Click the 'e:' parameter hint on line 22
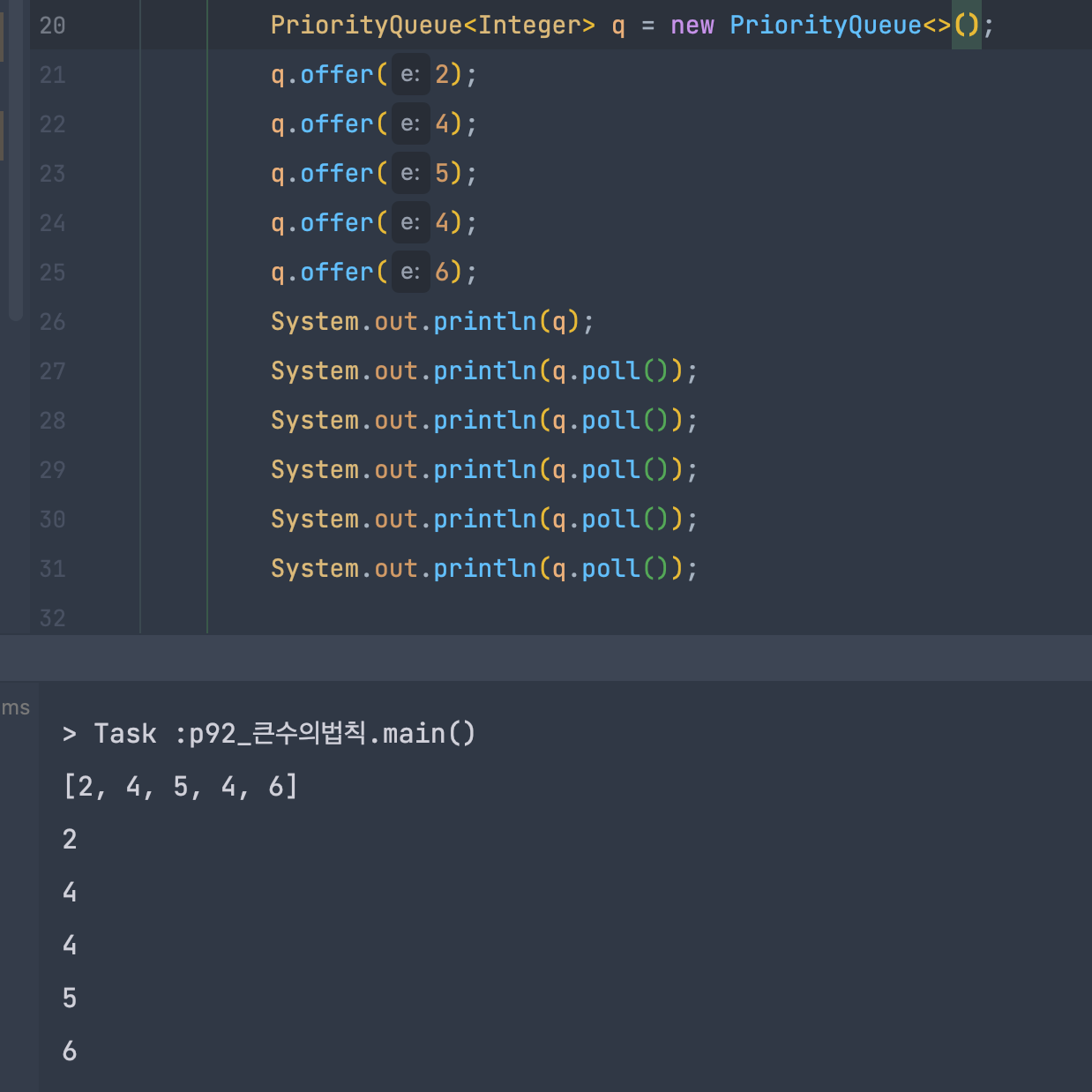This screenshot has height=1092, width=1092. tap(410, 124)
